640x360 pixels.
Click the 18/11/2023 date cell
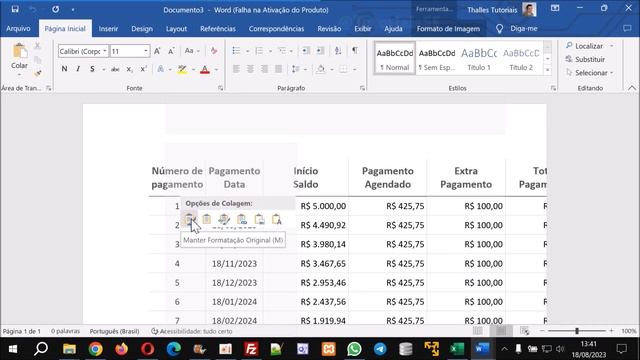pyautogui.click(x=234, y=264)
